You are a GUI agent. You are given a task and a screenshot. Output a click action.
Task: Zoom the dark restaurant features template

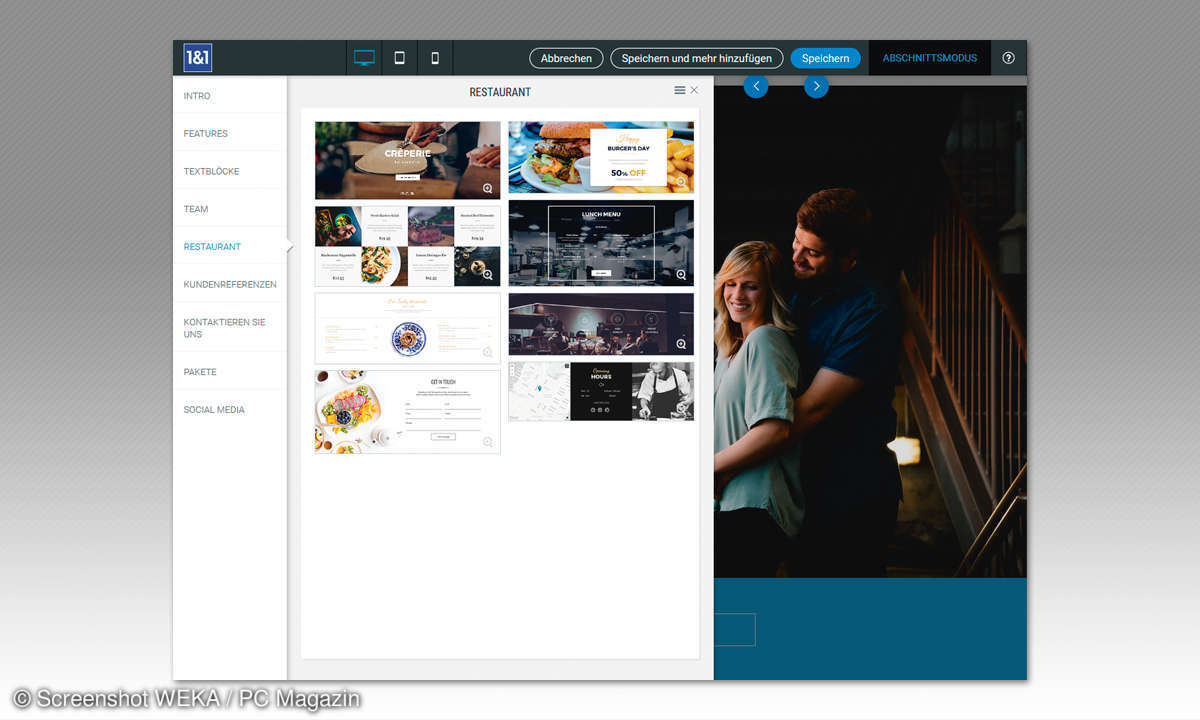point(681,344)
